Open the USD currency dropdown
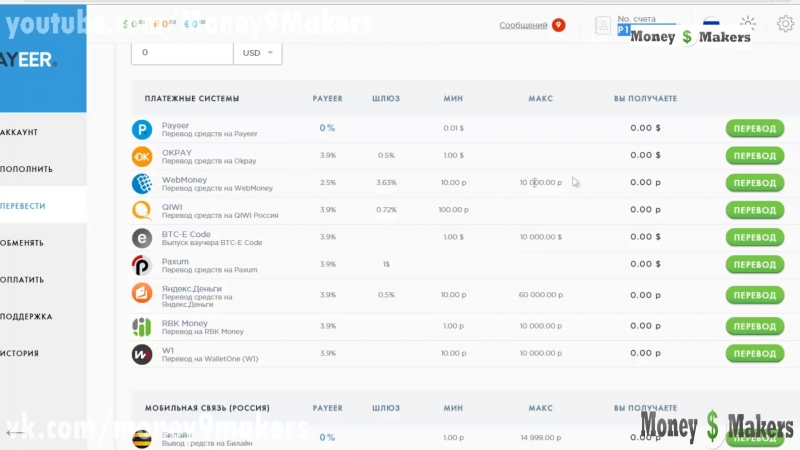This screenshot has width=800, height=450. [x=258, y=53]
